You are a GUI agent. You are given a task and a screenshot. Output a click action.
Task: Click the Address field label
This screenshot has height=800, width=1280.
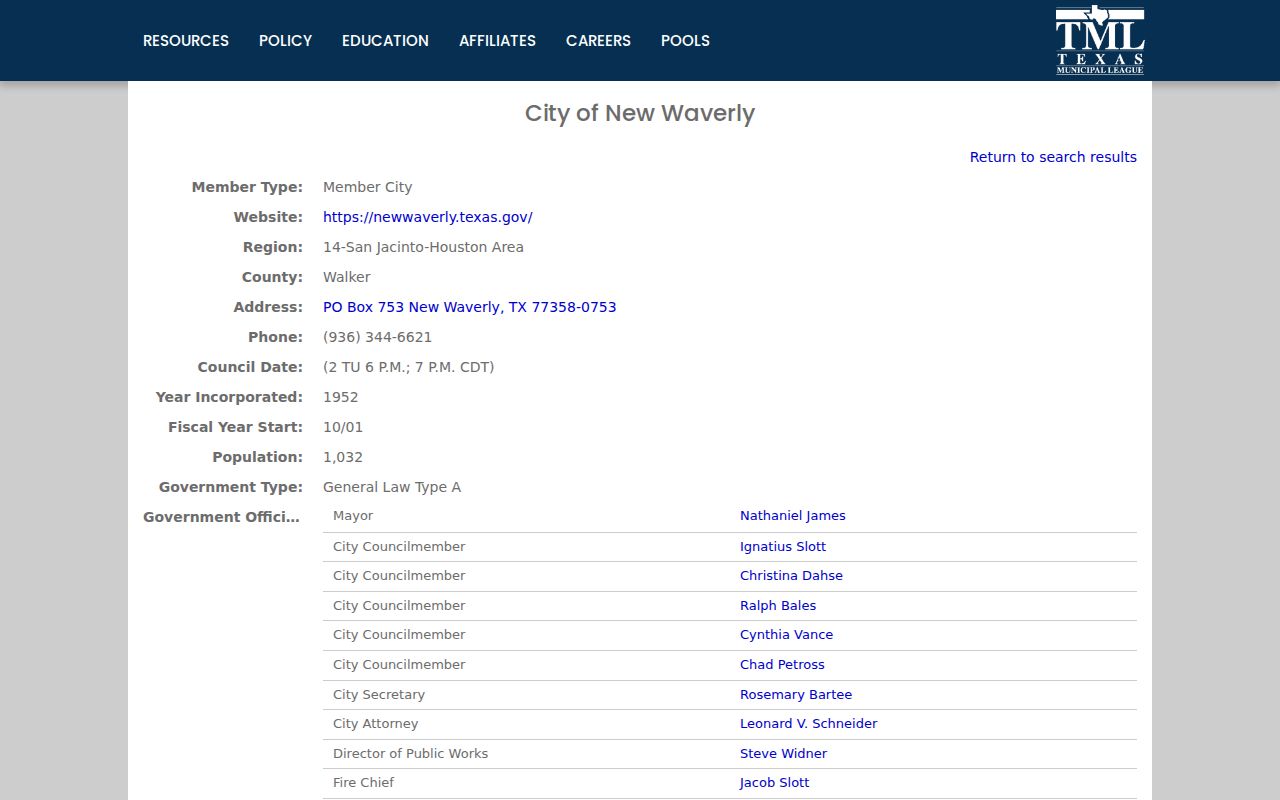click(x=268, y=307)
